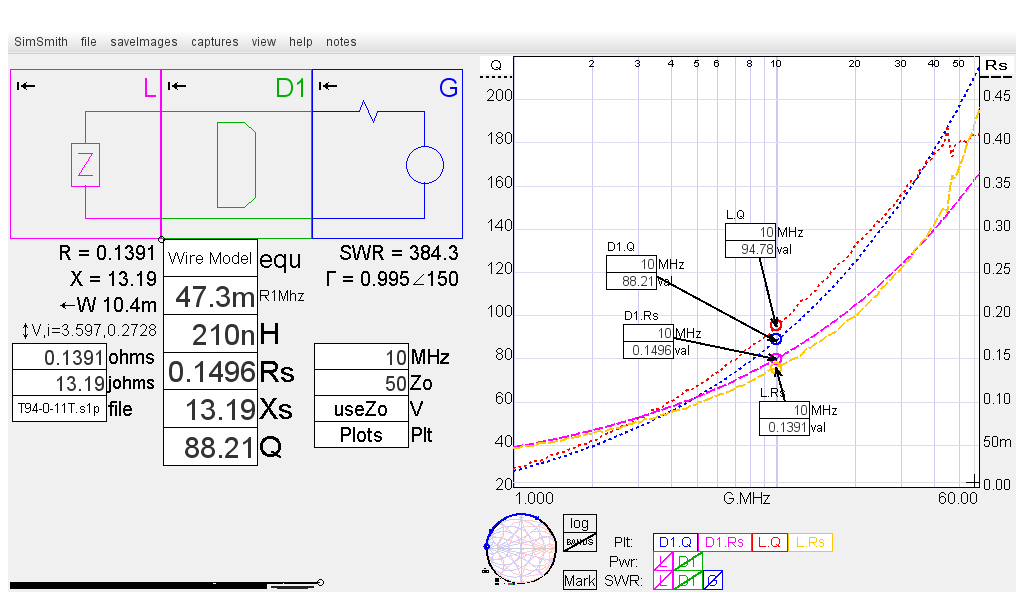This screenshot has height=600, width=1024.
Task: Click the G.MHz axis label
Action: [x=746, y=499]
